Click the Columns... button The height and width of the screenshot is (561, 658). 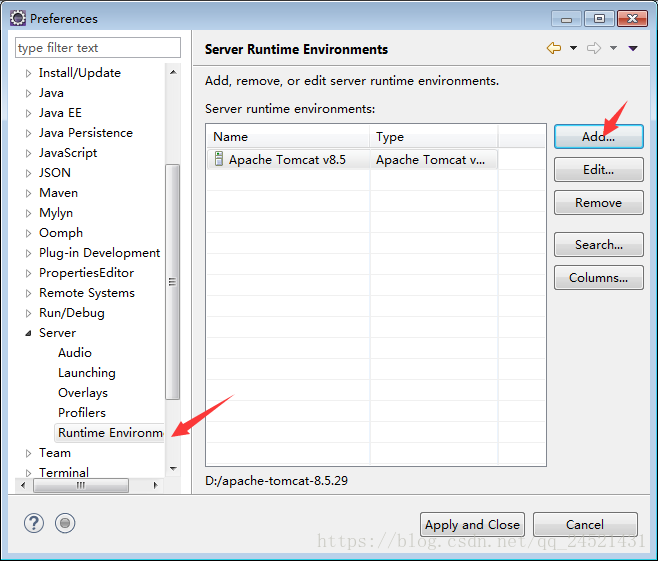(598, 277)
